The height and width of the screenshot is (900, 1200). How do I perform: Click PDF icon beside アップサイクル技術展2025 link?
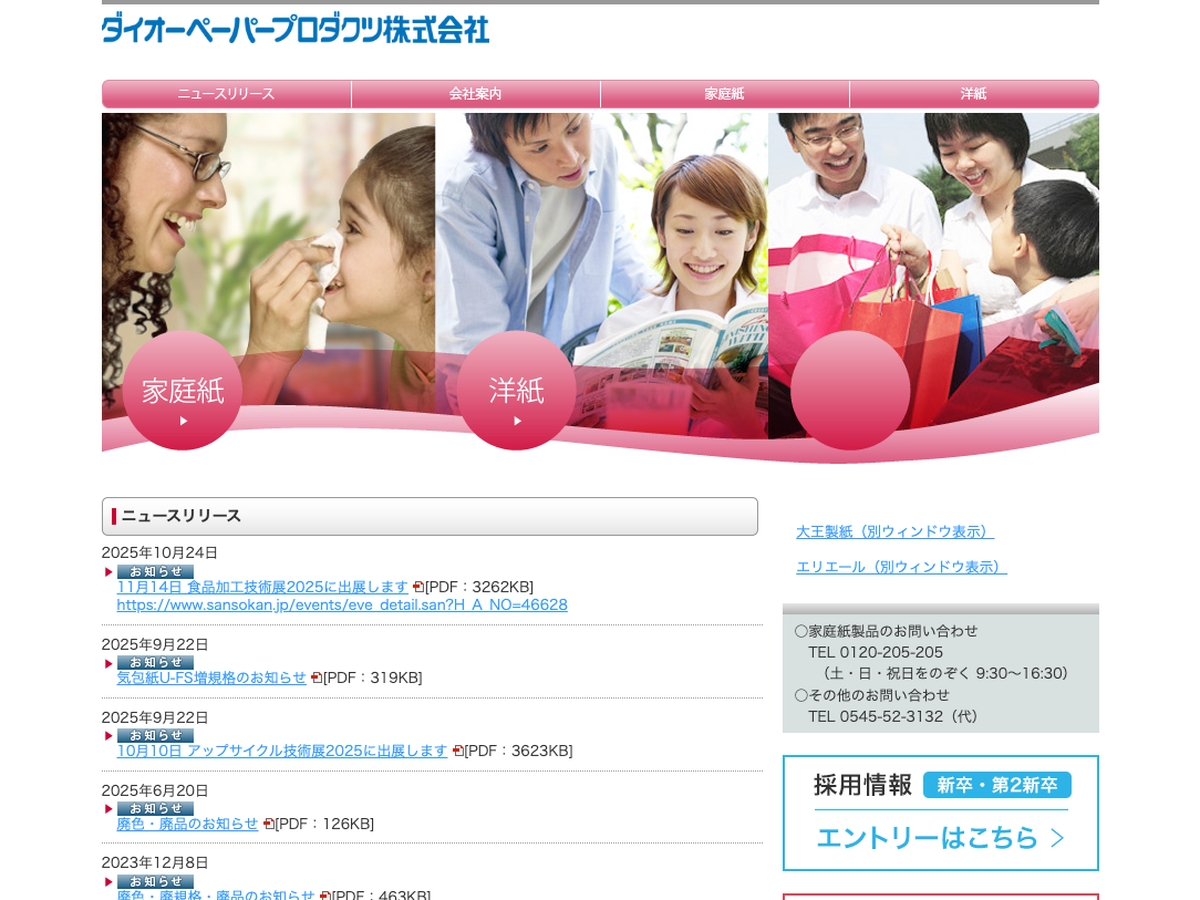click(x=458, y=751)
